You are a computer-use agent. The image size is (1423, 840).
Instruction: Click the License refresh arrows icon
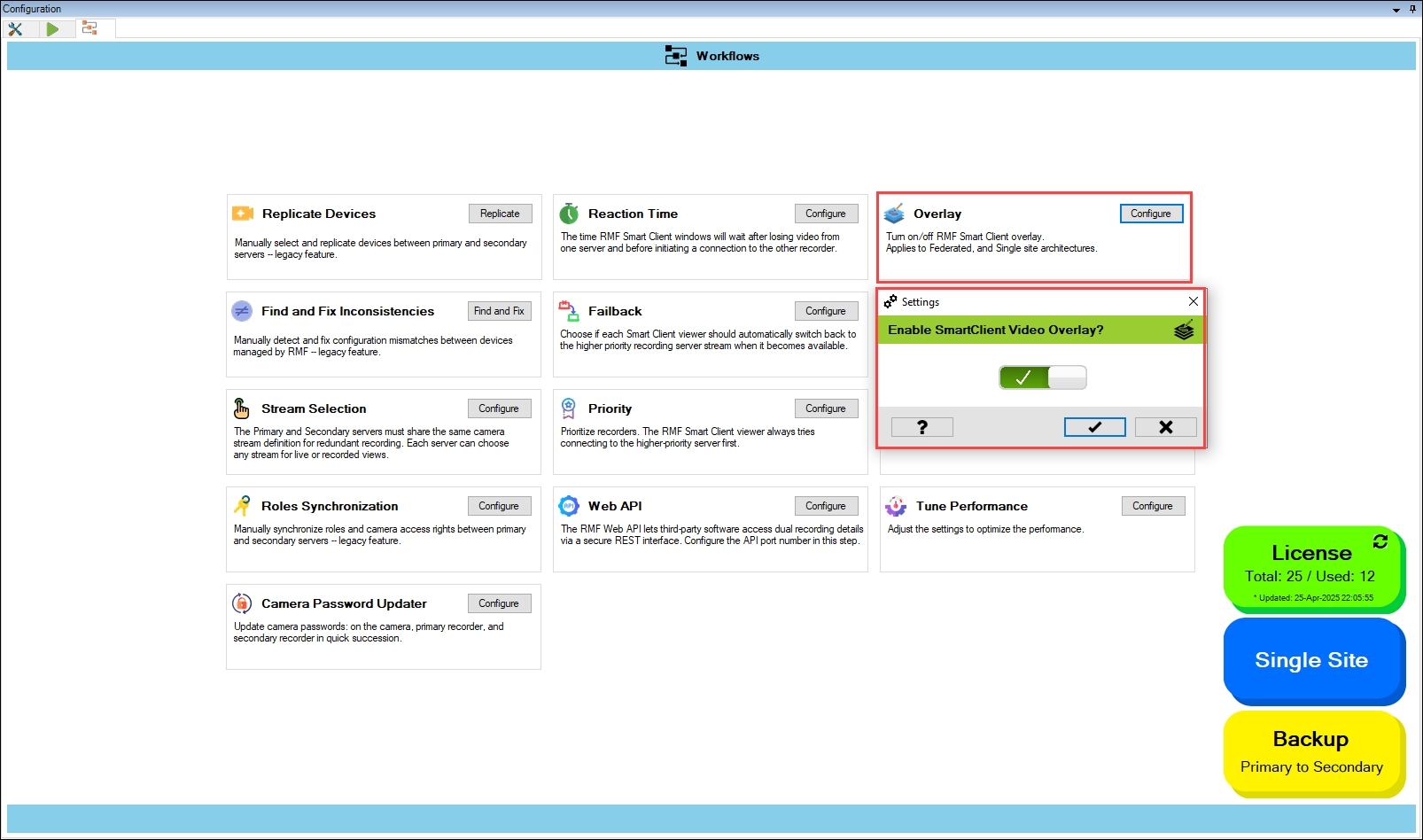1380,541
